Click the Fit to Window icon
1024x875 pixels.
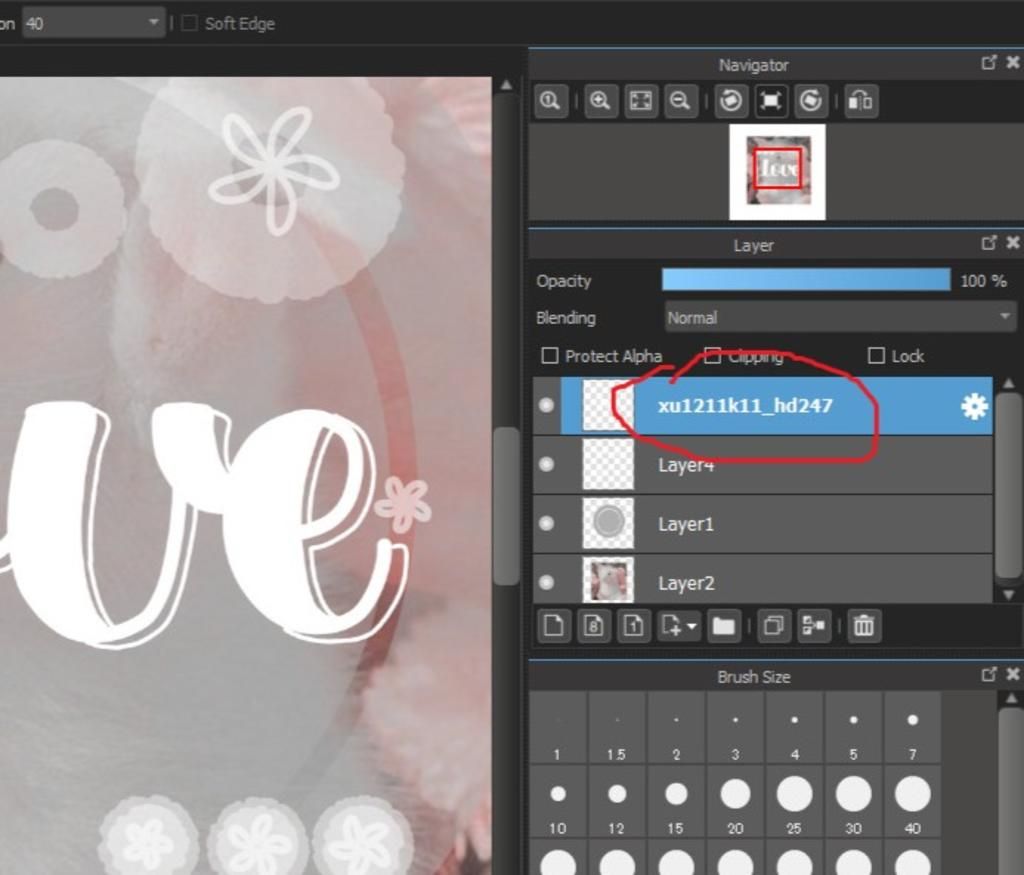coord(641,101)
